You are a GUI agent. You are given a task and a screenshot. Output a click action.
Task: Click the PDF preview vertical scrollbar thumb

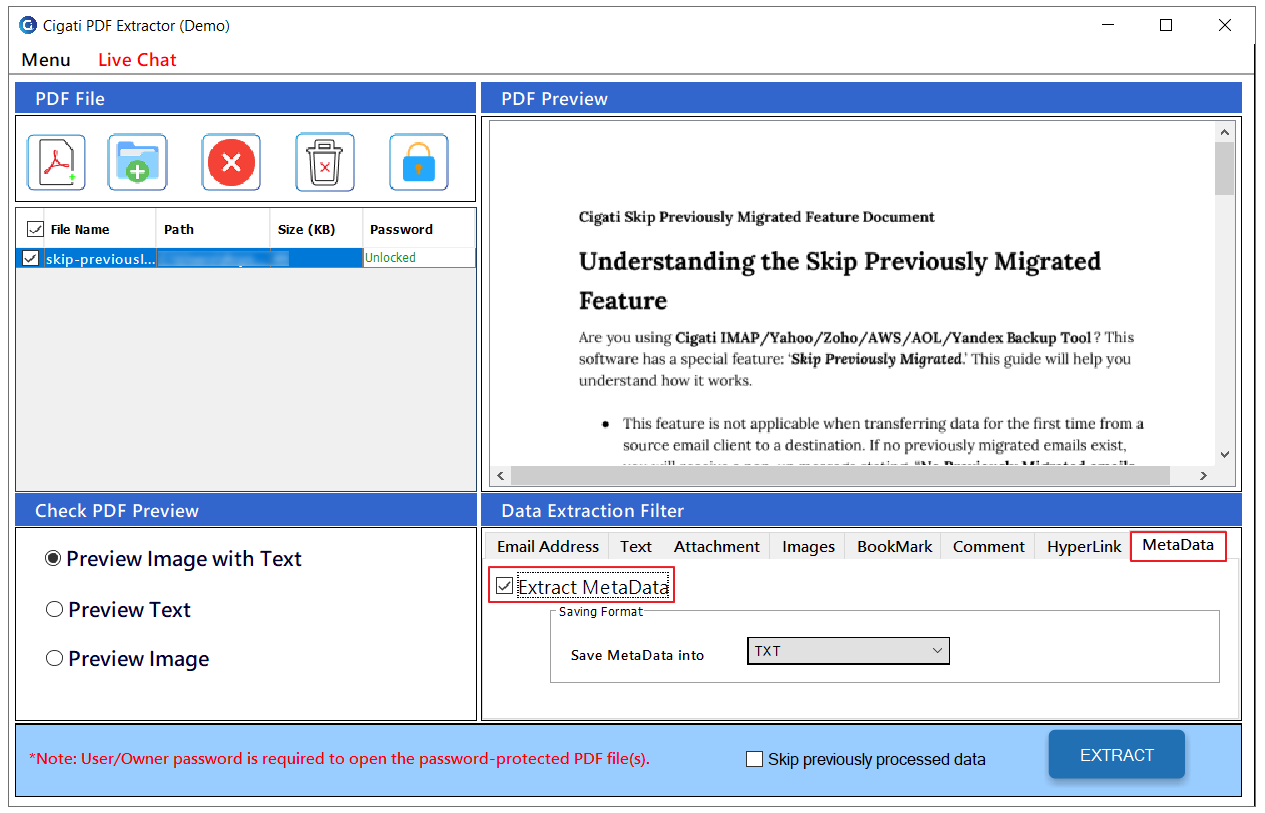click(x=1224, y=168)
